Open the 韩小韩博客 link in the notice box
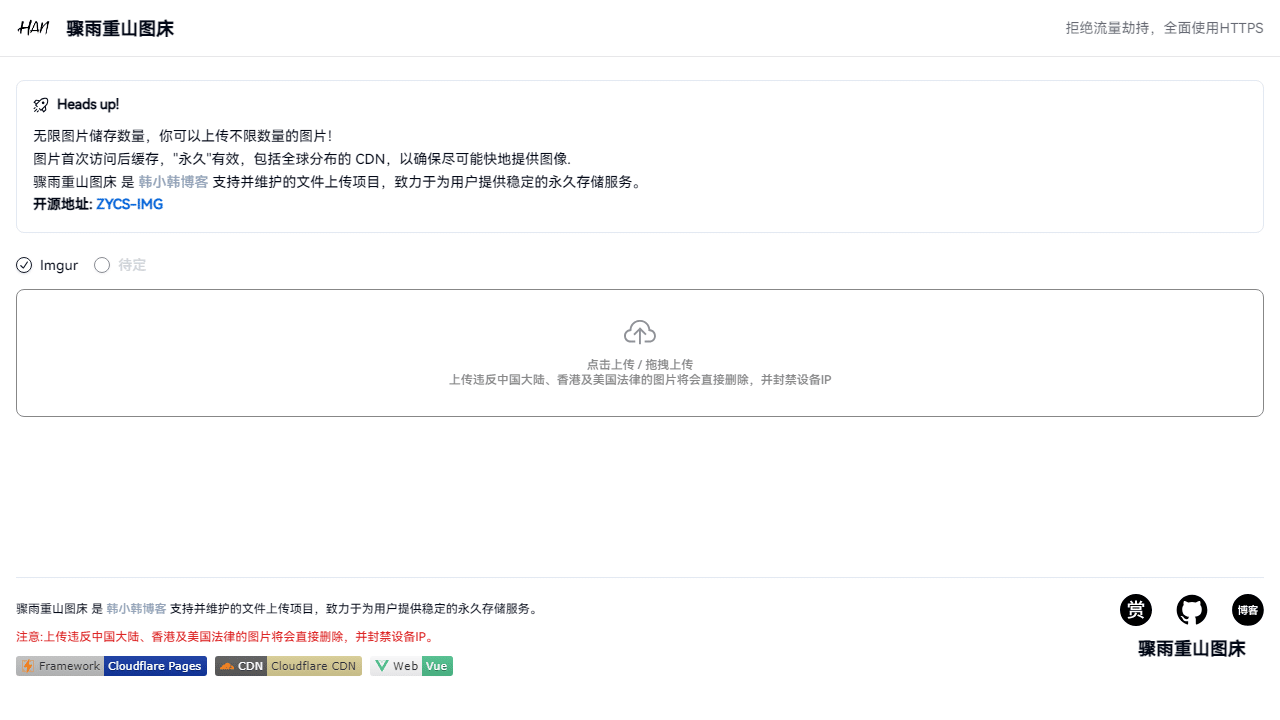The height and width of the screenshot is (720, 1280). (173, 182)
